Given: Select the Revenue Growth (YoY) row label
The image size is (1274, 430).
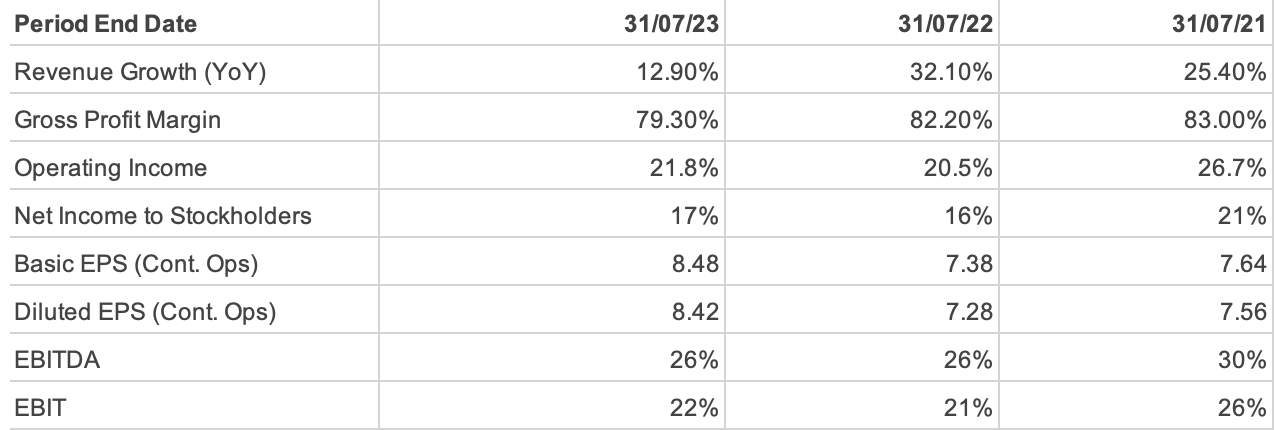Looking at the screenshot, I should [140, 73].
